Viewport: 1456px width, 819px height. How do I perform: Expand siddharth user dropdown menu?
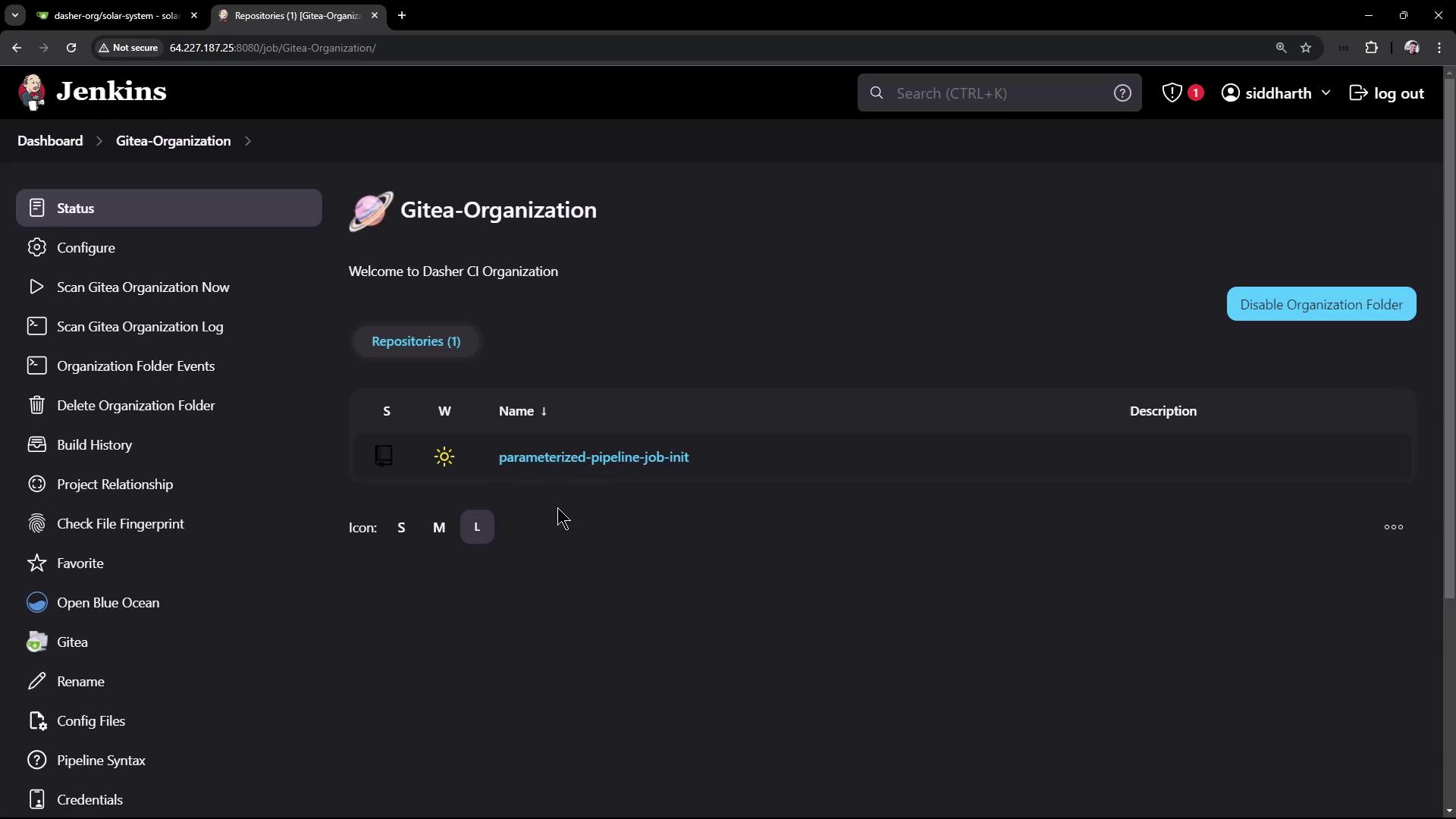click(x=1326, y=93)
